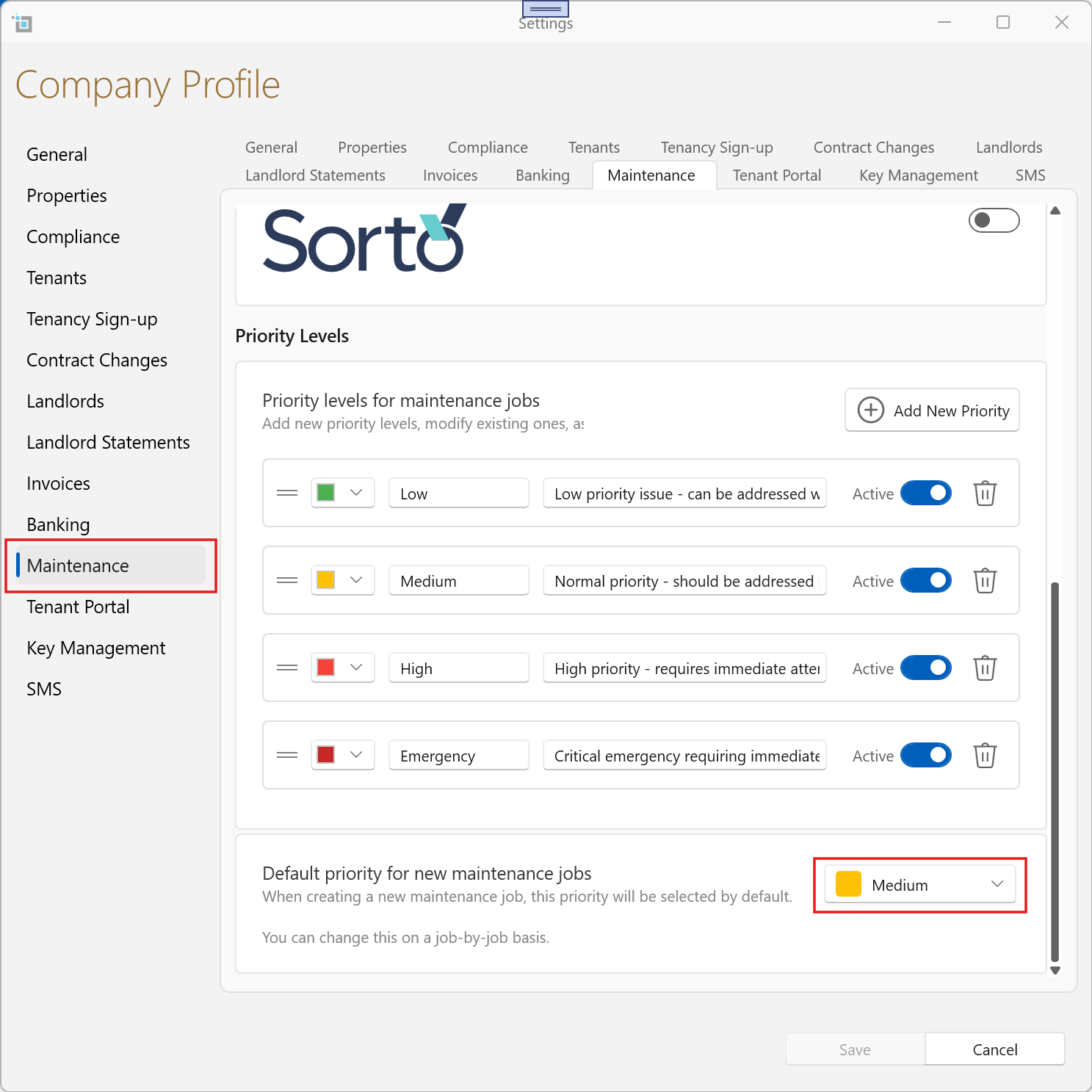1092x1092 pixels.
Task: Open the default priority Medium dropdown
Action: 919,885
